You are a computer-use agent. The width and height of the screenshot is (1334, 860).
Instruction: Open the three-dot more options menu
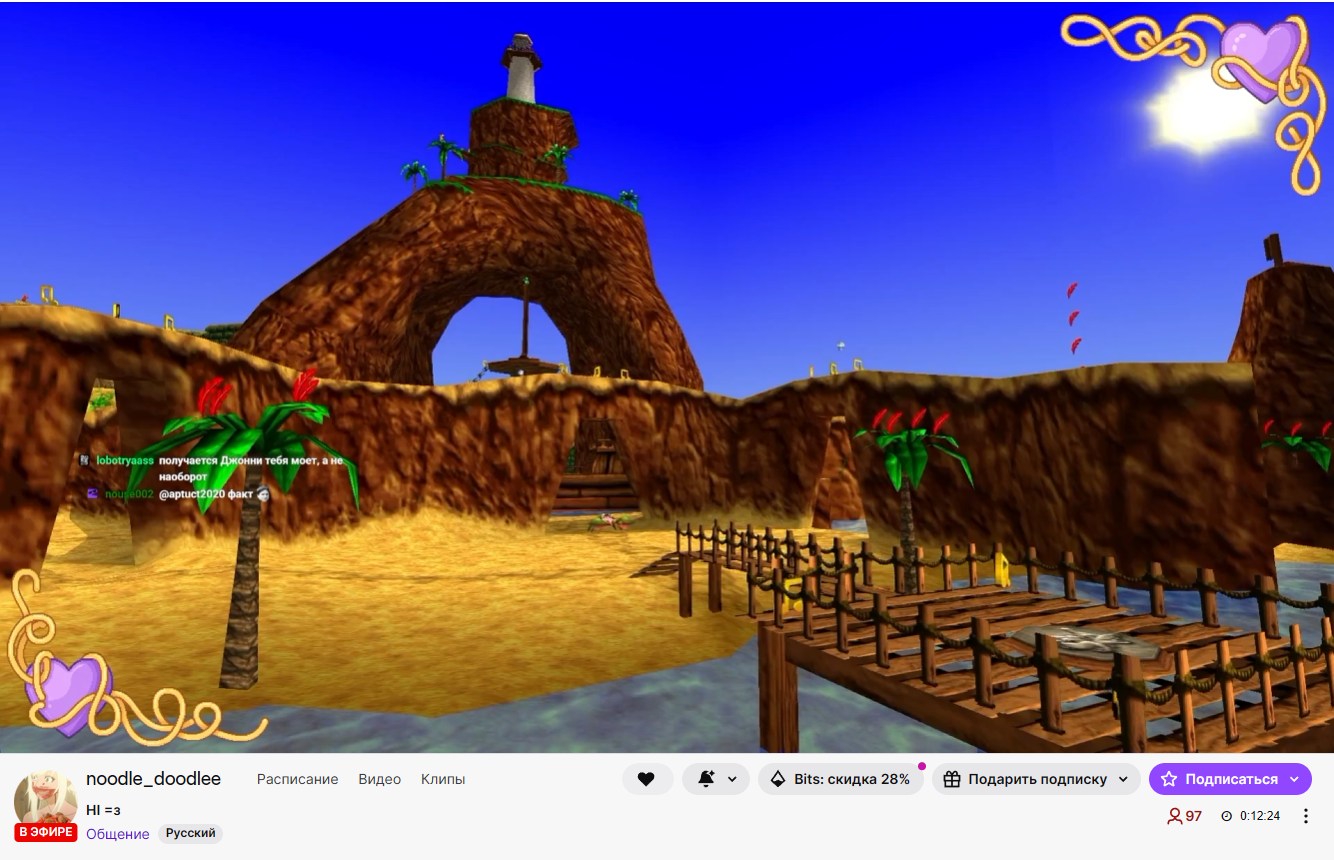coord(1305,816)
